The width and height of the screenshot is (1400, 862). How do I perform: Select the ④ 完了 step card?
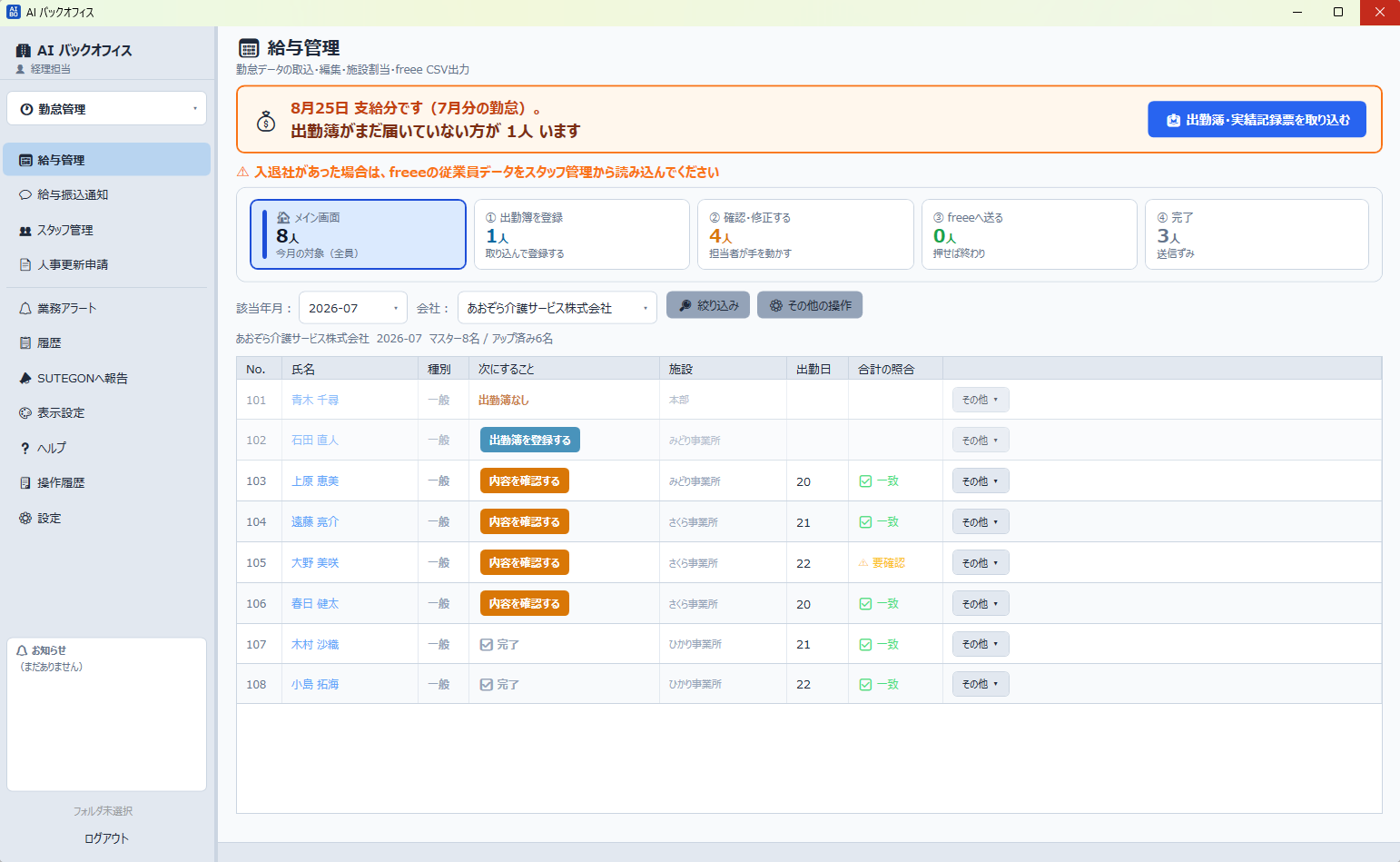click(x=1257, y=234)
